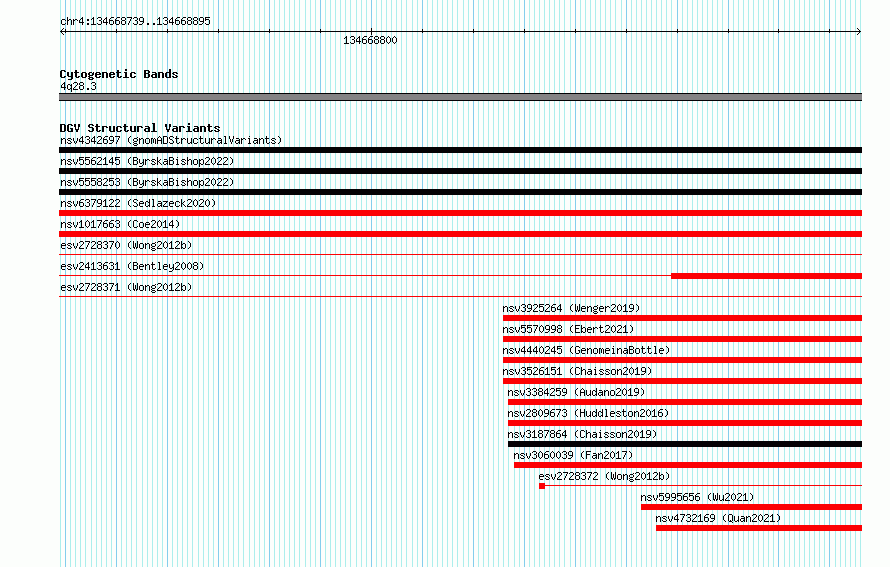Open the Cytogenetic Bands track title
The height and width of the screenshot is (567, 890).
119,74
